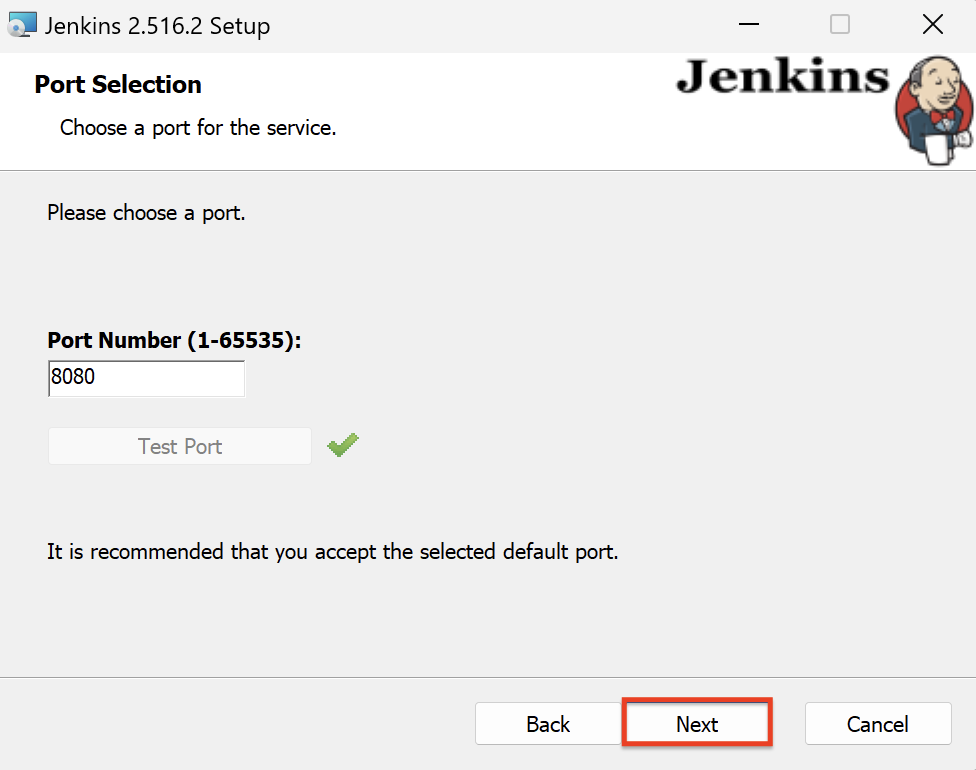Image resolution: width=976 pixels, height=770 pixels.
Task: Click the installer disc icon in the title bar
Action: 21,24
